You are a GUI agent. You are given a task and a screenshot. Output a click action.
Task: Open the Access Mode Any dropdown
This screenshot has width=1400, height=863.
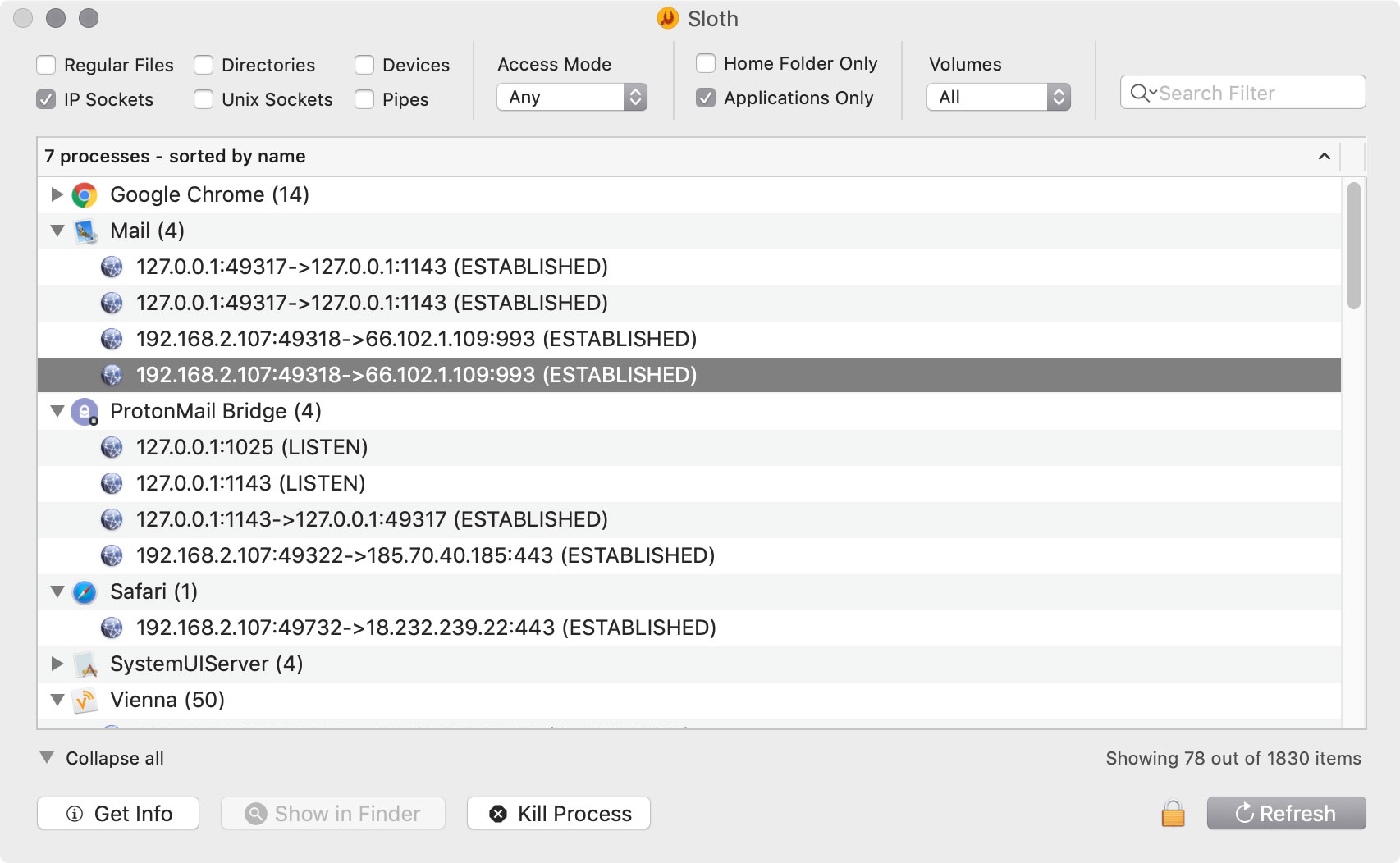(x=572, y=97)
